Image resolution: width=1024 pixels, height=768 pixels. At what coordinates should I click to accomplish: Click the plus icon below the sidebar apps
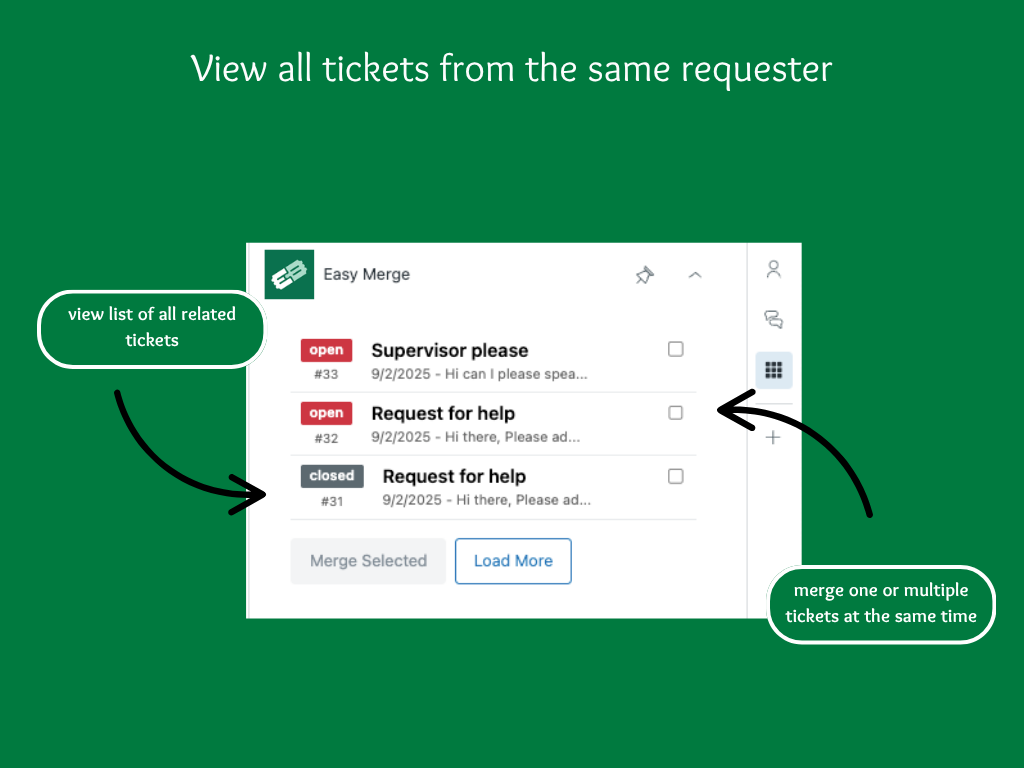tap(773, 437)
